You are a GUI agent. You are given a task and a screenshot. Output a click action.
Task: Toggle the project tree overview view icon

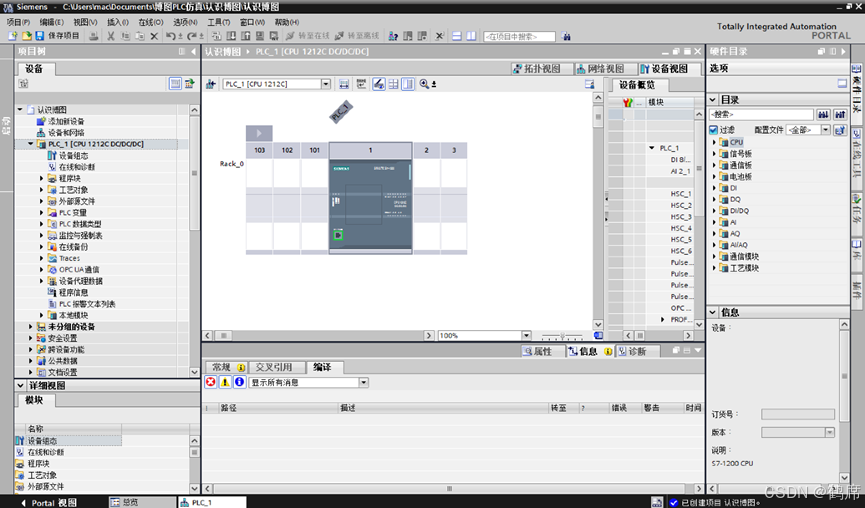coord(175,84)
